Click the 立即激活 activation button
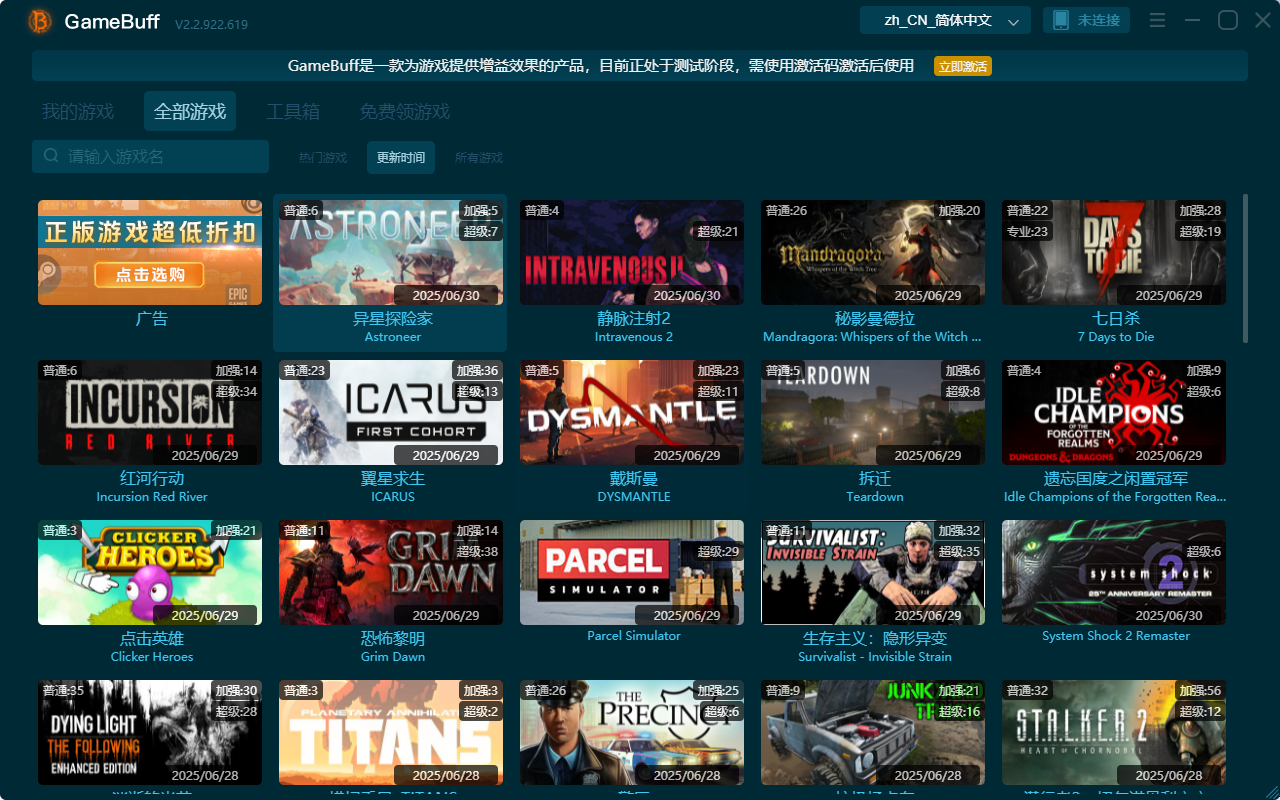1280x800 pixels. point(963,66)
